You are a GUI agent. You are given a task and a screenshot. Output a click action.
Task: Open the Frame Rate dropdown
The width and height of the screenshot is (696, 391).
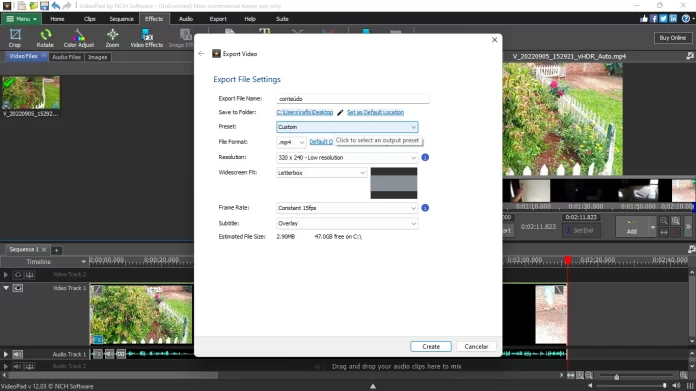[x=347, y=208]
